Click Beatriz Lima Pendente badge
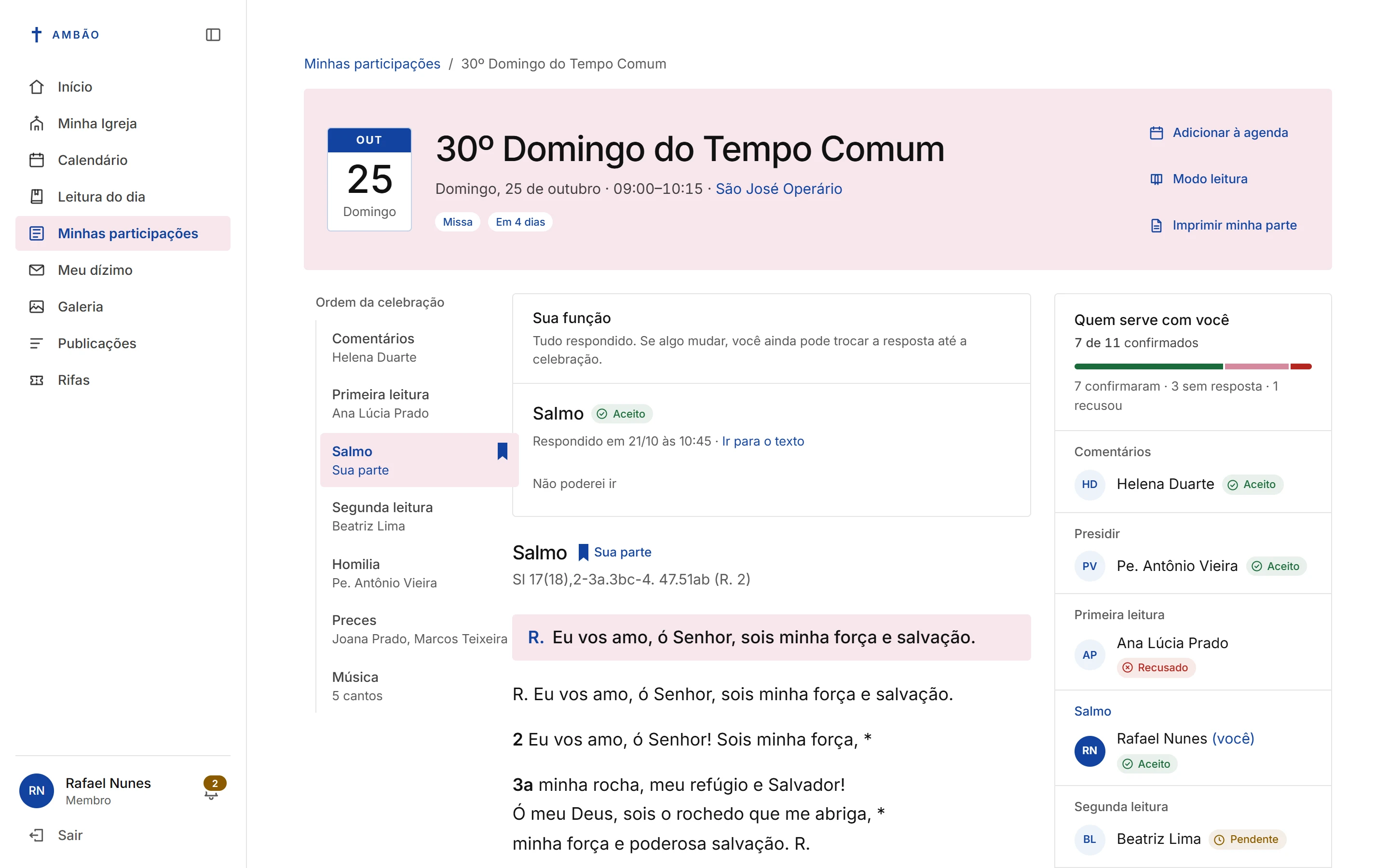Screen dimensions: 1389x868 tap(1247, 839)
